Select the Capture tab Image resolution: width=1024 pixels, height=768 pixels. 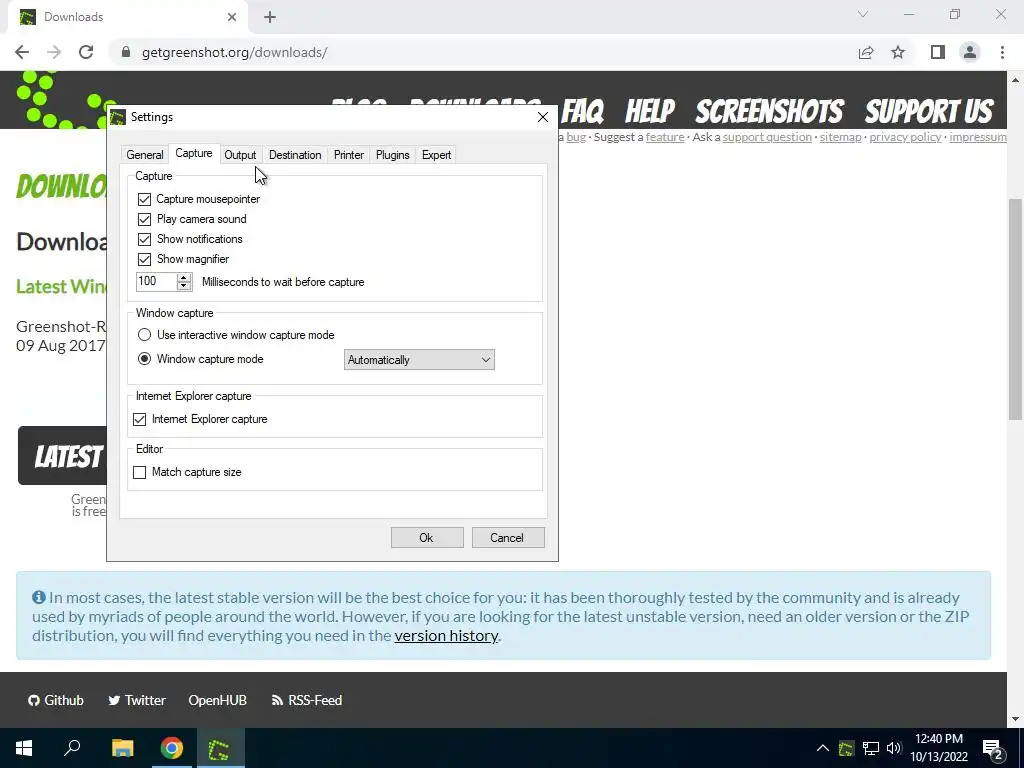point(194,153)
